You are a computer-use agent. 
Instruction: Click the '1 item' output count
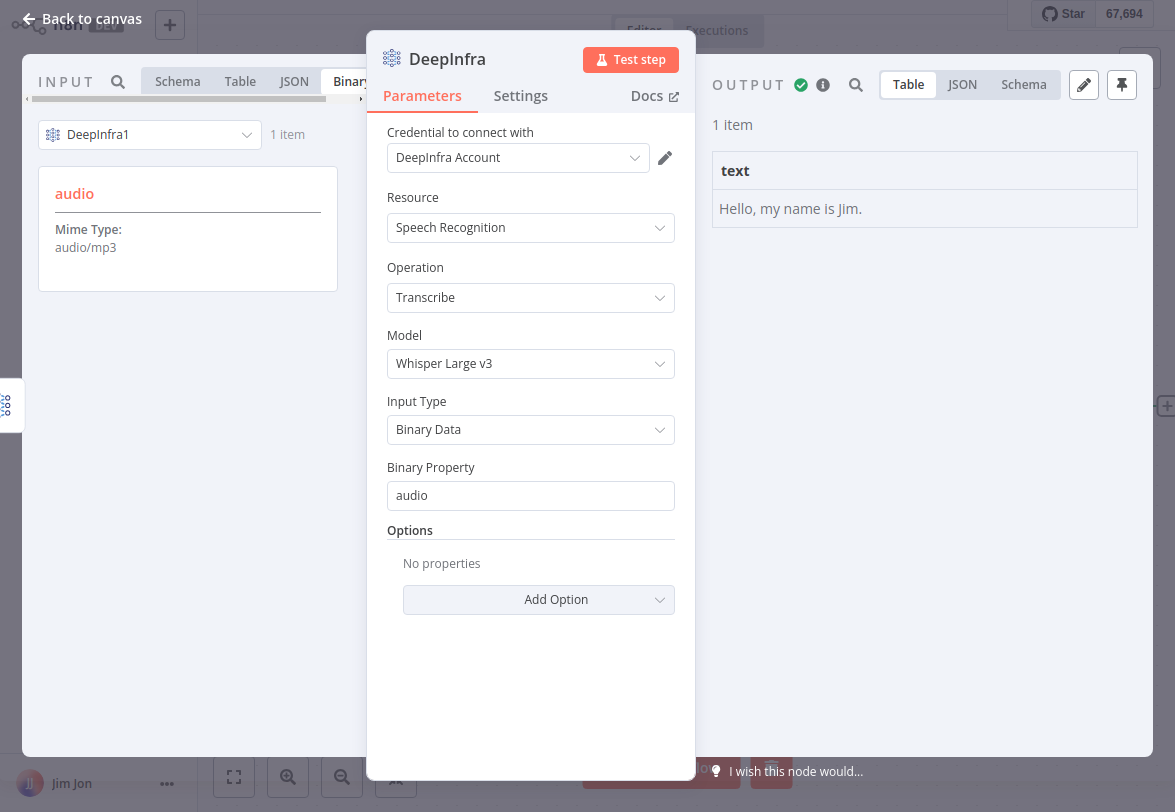coord(732,125)
